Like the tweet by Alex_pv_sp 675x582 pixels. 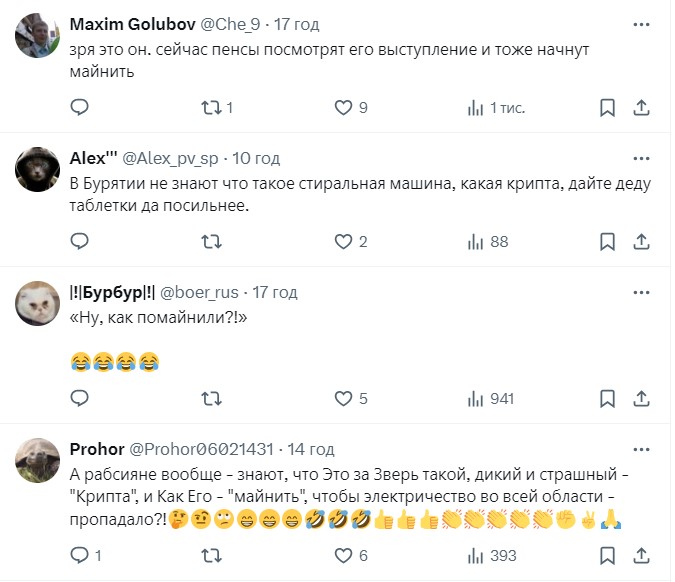point(343,241)
